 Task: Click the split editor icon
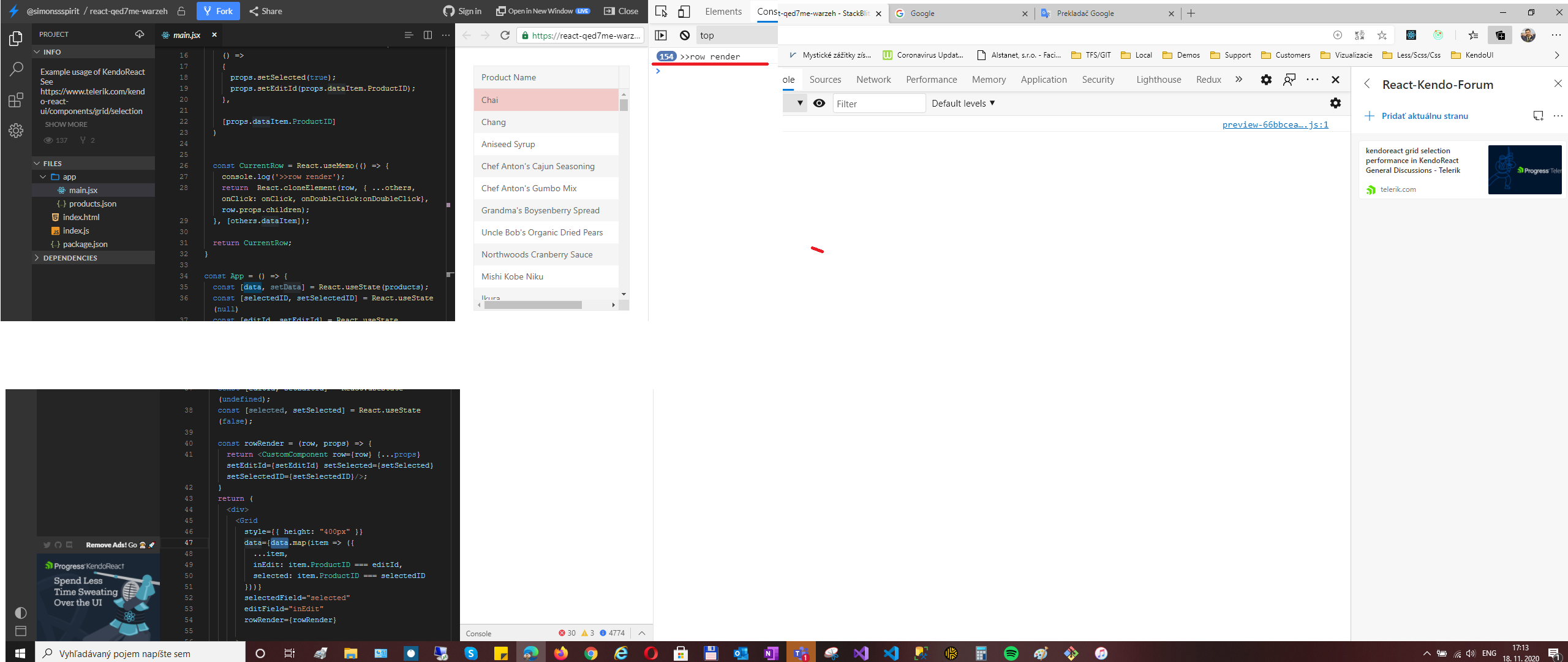(428, 35)
